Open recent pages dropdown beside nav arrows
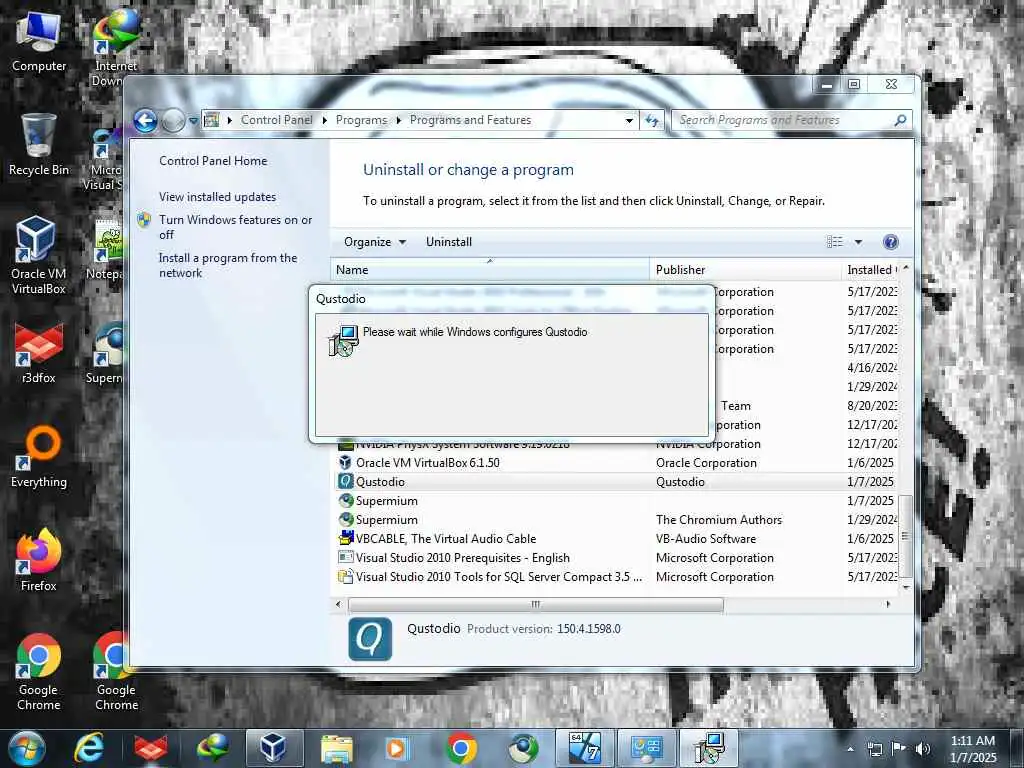Viewport: 1024px width, 768px height. coord(193,121)
